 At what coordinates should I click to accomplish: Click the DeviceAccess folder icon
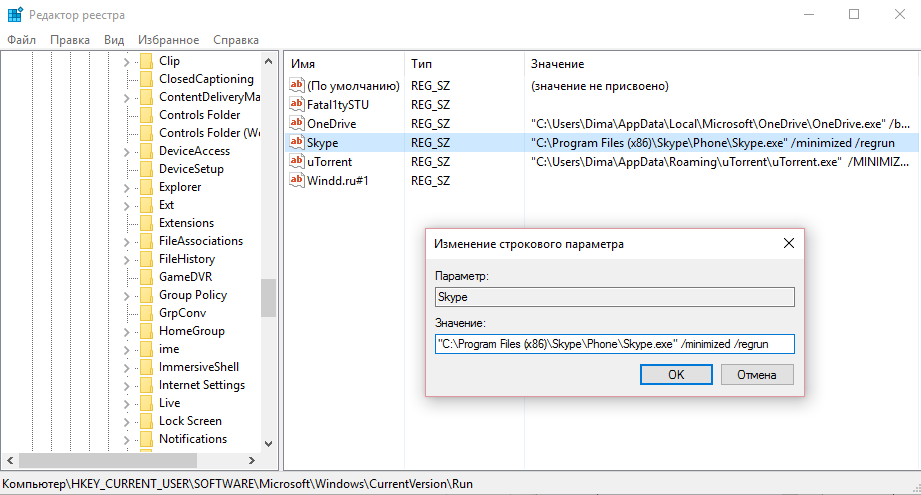tap(146, 151)
